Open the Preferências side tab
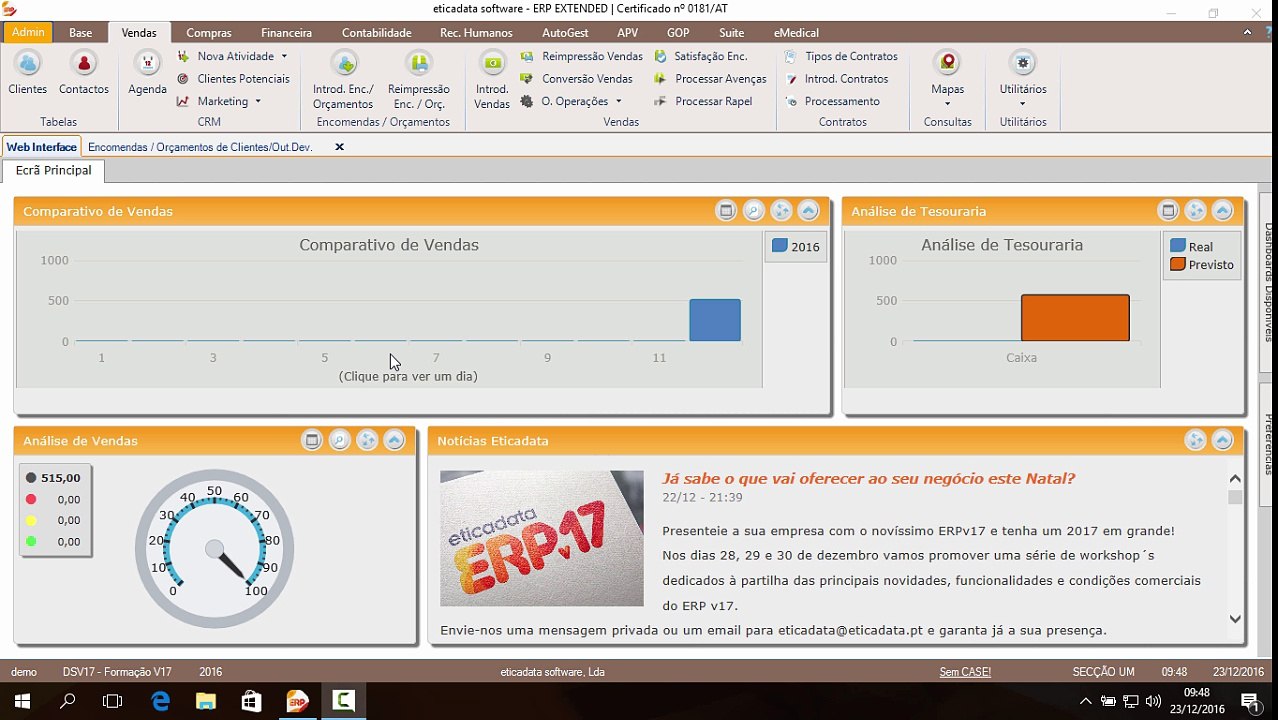 pos(1268,444)
